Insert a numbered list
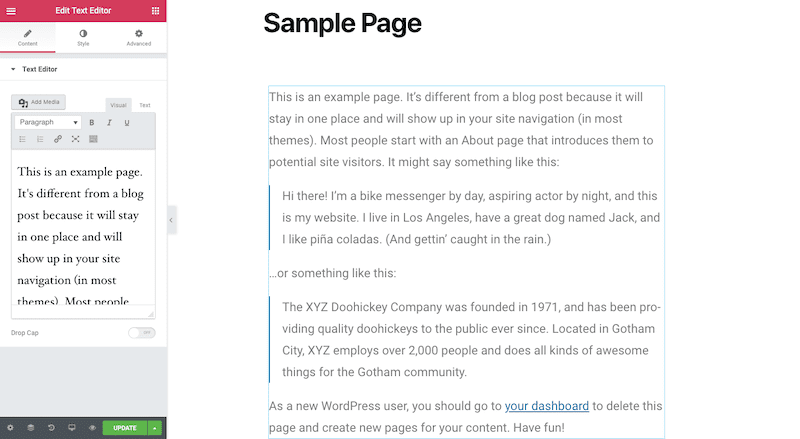The height and width of the screenshot is (439, 800). pos(40,139)
